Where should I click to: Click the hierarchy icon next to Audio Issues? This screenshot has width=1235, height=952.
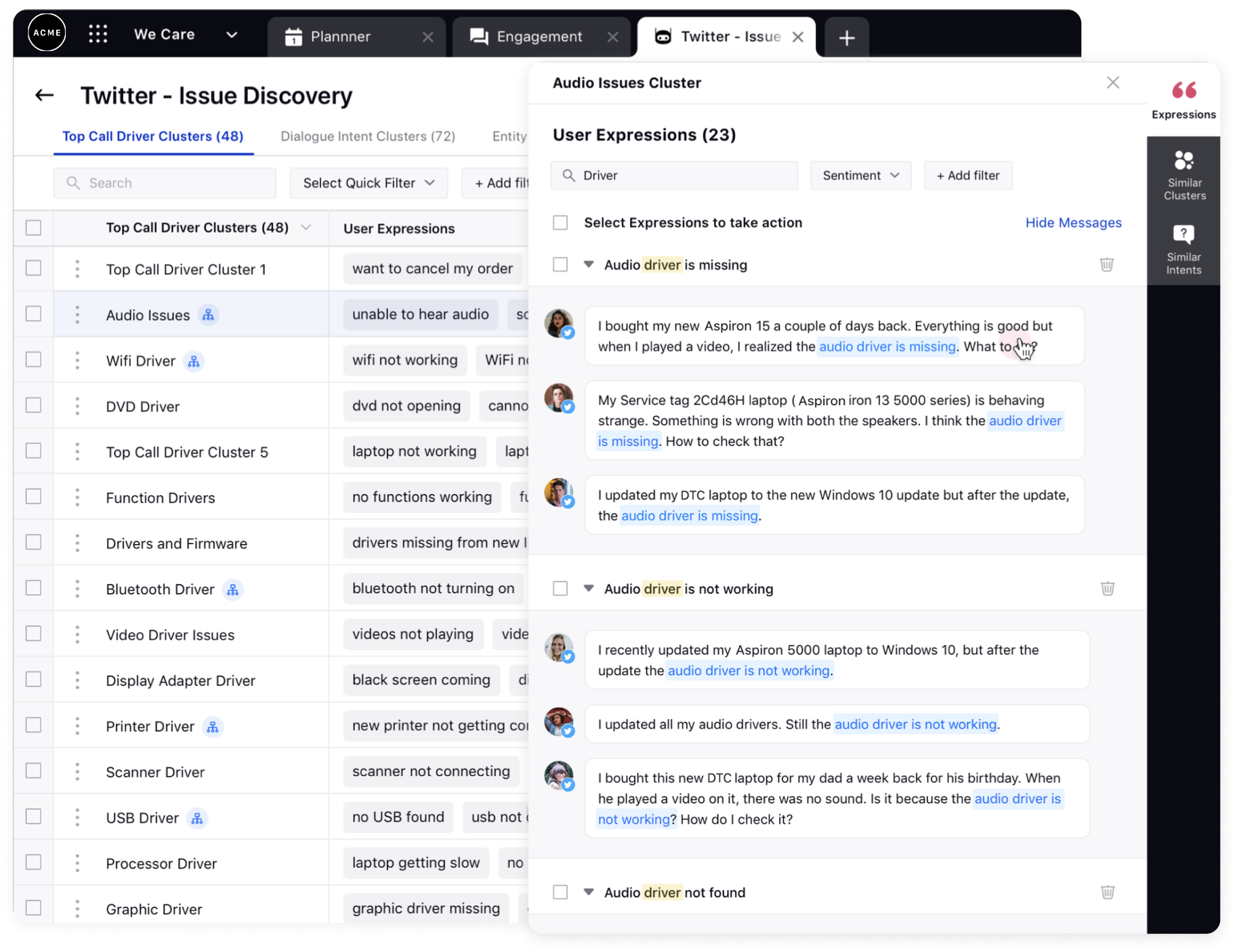pos(208,315)
